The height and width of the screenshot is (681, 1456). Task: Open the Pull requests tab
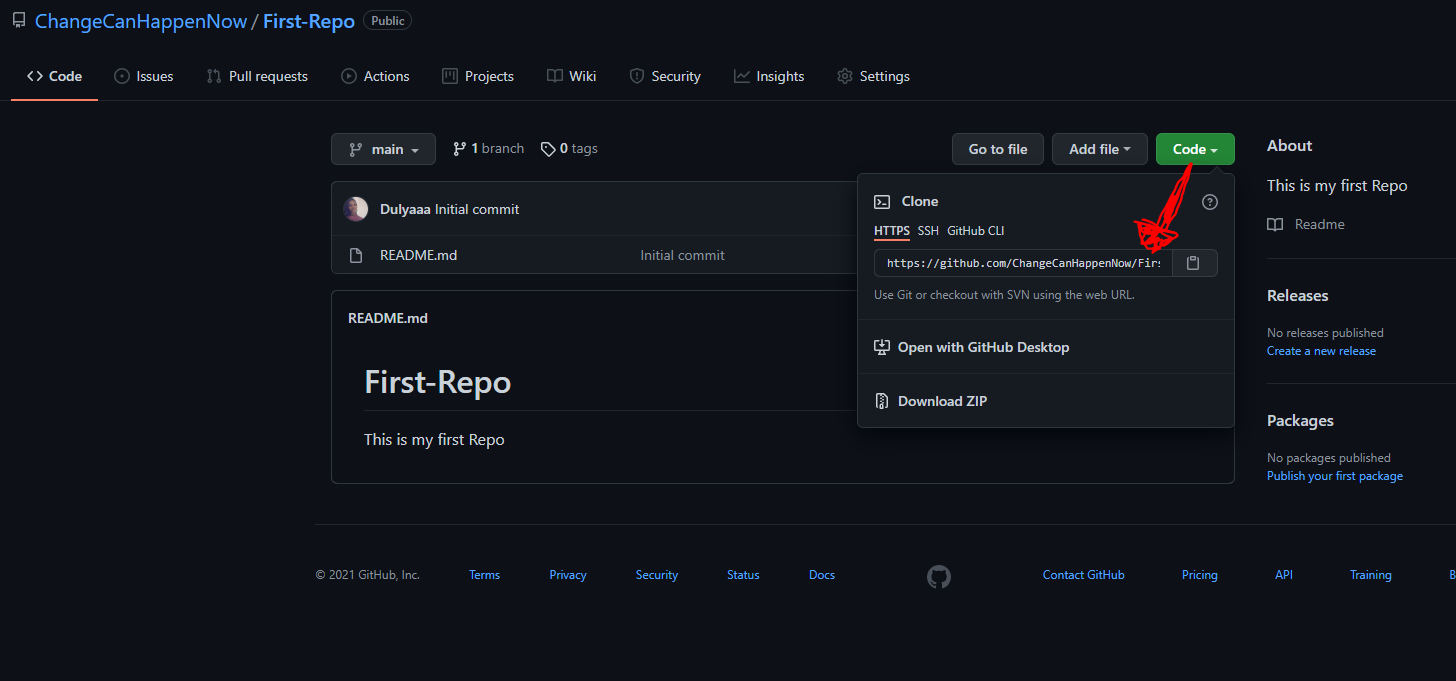click(257, 76)
